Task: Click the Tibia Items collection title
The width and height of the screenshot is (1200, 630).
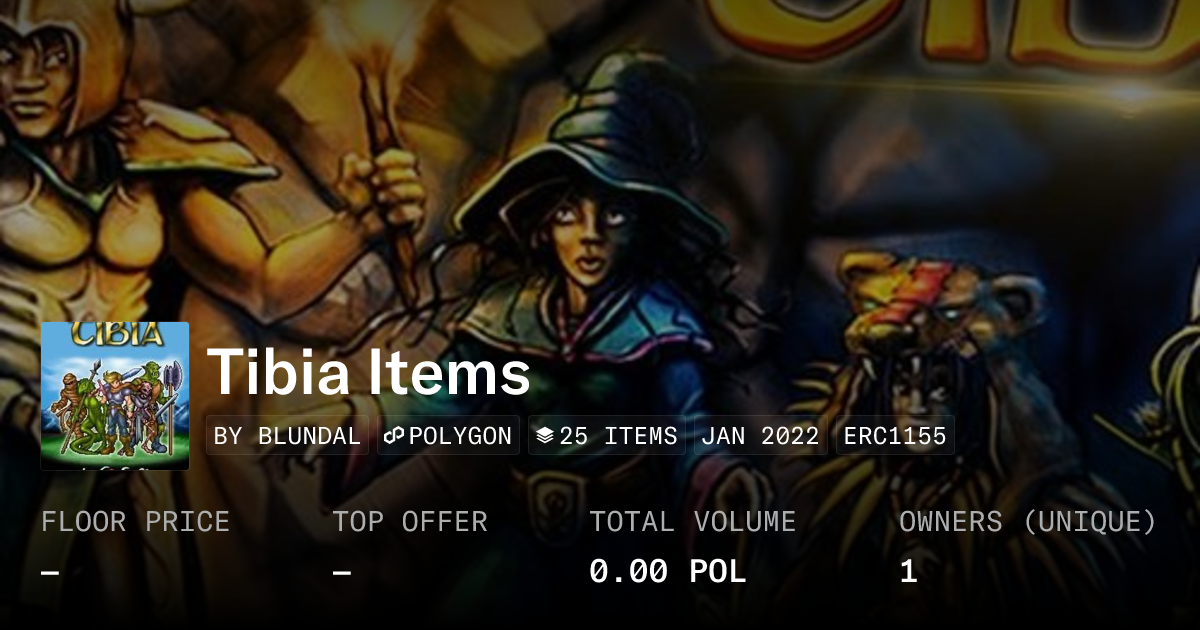Action: click(368, 373)
